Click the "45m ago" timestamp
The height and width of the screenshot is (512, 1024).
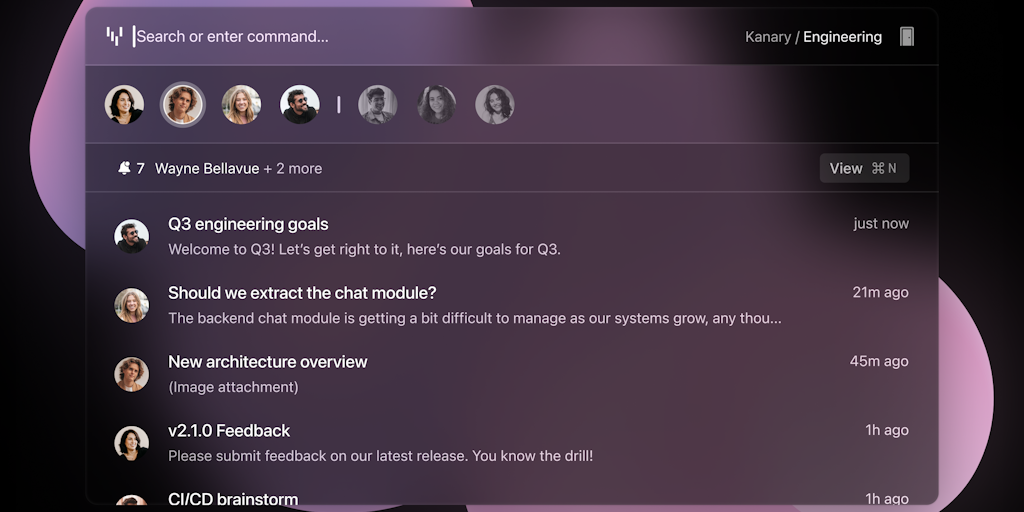tap(879, 361)
